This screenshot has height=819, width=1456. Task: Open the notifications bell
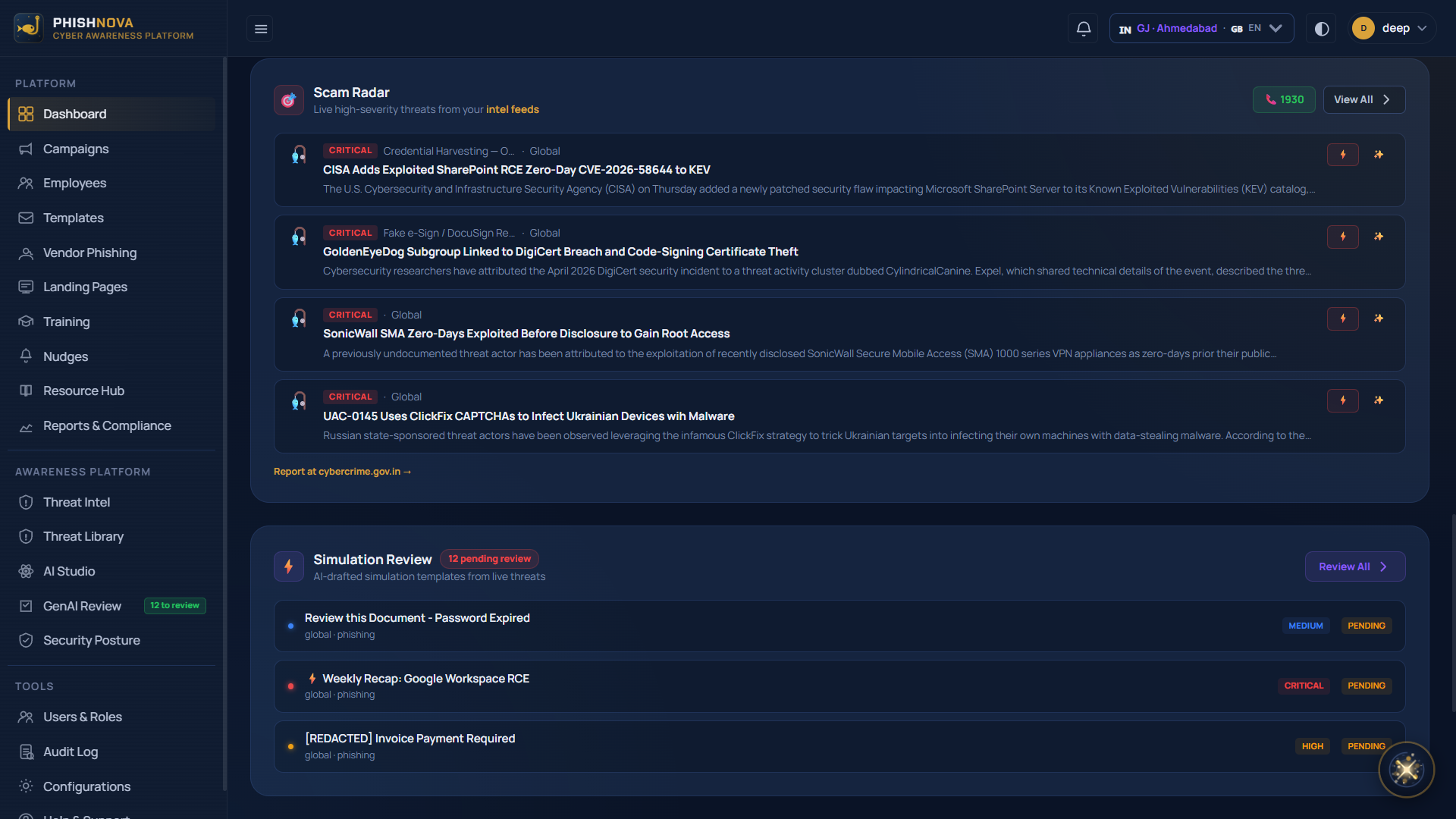1084,29
